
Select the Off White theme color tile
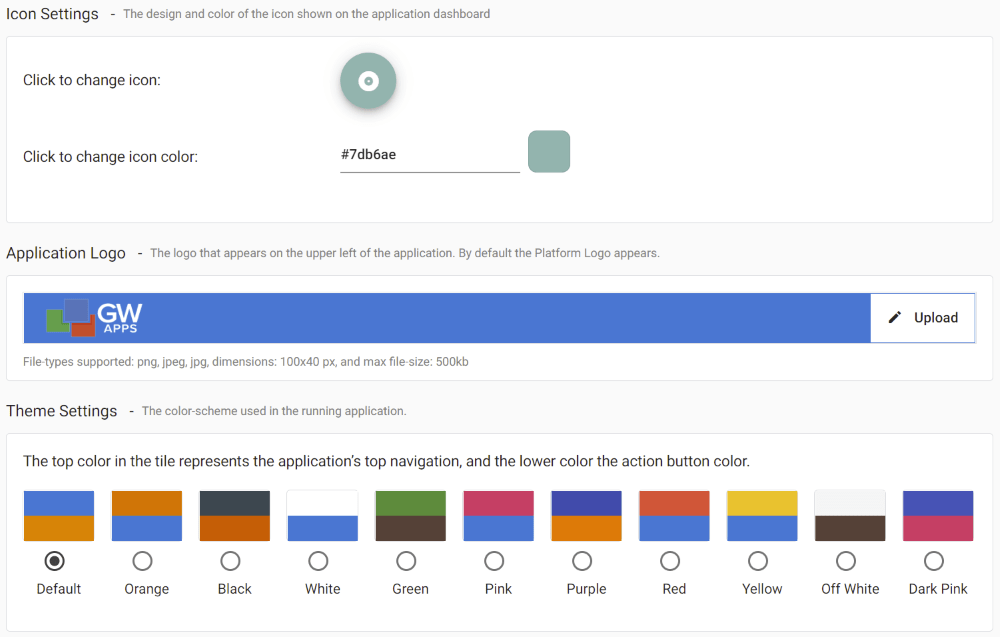coord(850,516)
